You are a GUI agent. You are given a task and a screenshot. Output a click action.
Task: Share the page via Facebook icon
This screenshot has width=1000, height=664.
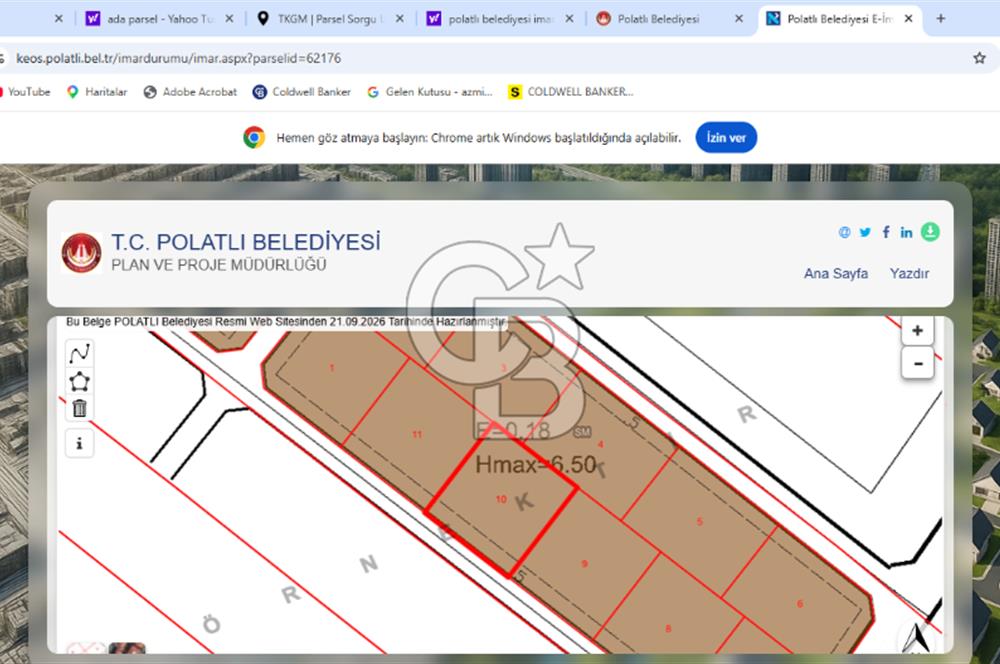(x=886, y=232)
